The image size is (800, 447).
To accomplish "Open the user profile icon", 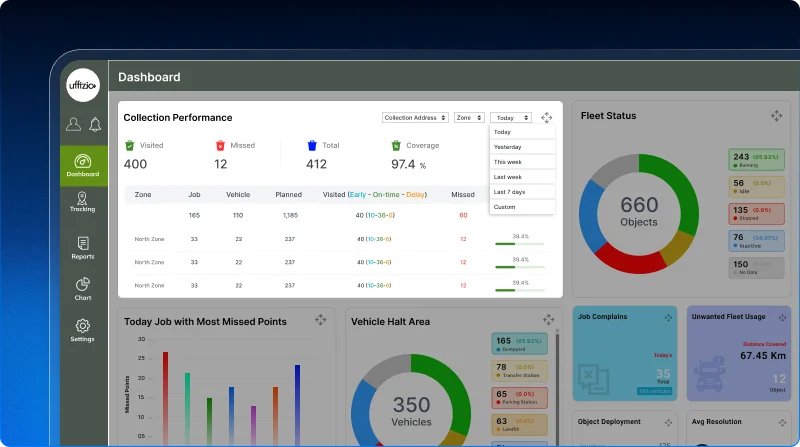I will click(73, 124).
